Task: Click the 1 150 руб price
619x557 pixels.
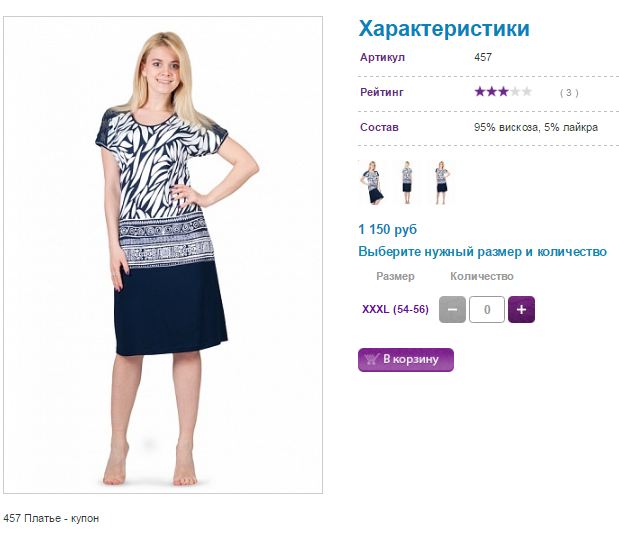Action: (388, 229)
